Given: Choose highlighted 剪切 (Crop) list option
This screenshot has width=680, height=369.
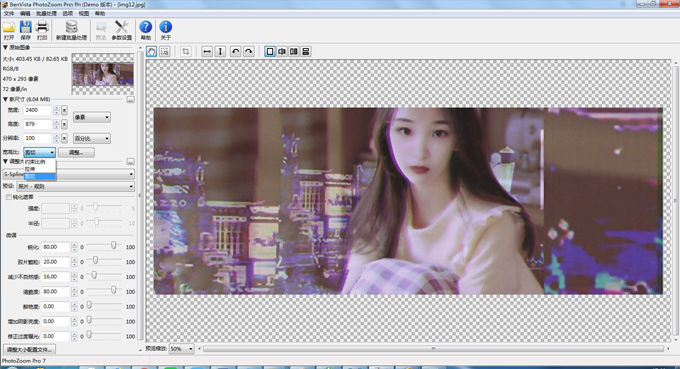Looking at the screenshot, I should point(39,176).
